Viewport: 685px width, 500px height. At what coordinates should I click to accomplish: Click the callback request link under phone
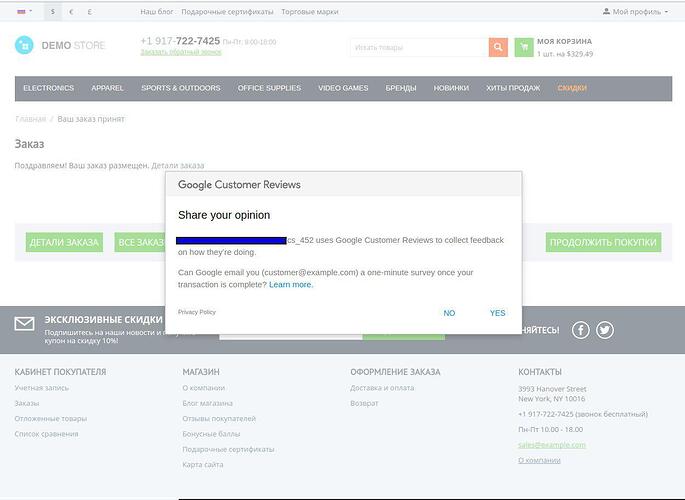pyautogui.click(x=181, y=52)
